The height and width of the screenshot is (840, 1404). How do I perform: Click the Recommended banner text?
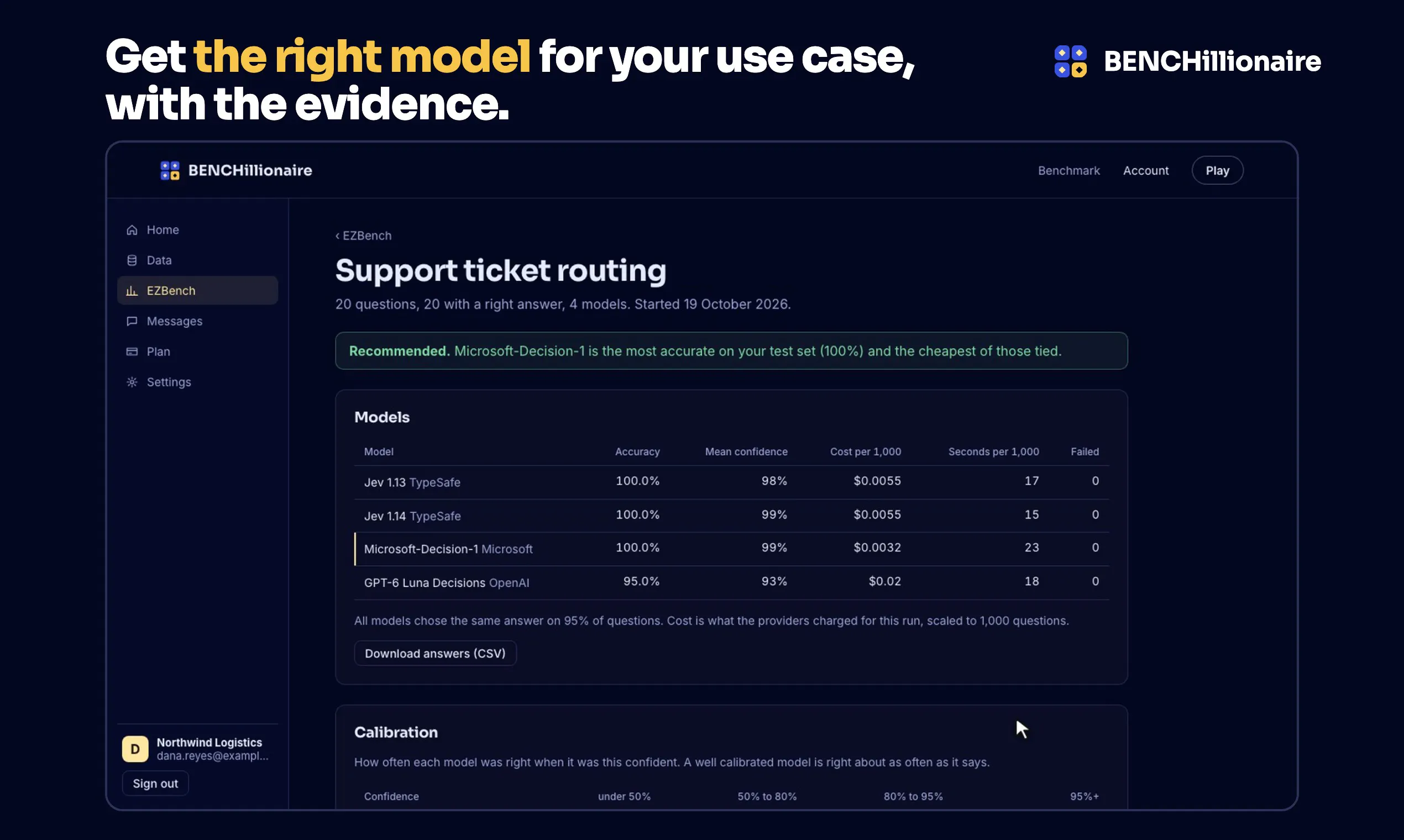(x=705, y=351)
